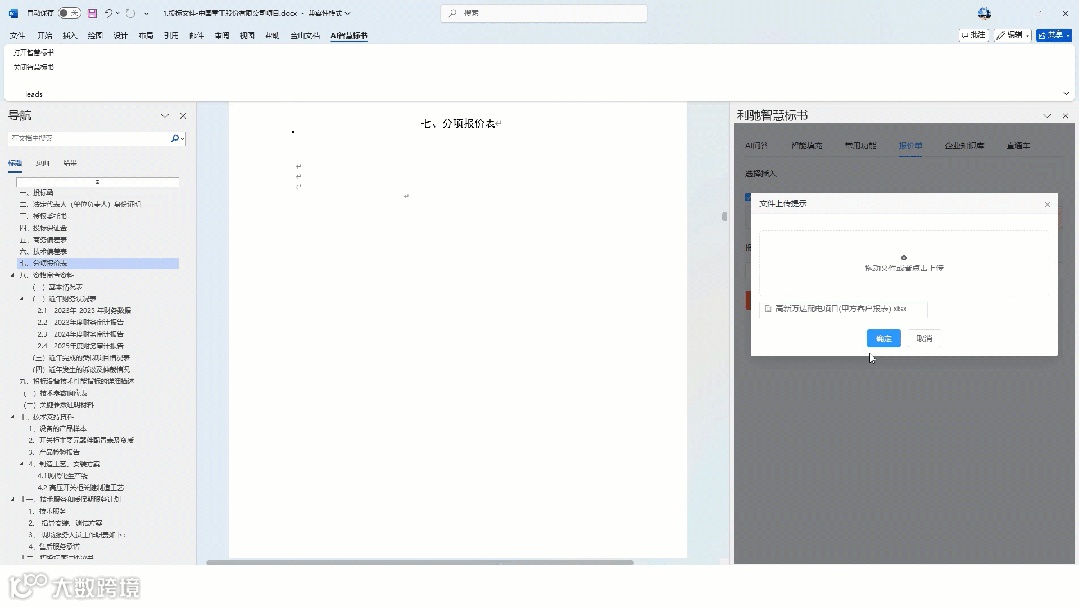Click the Redo icon in title bar
The image size is (1079, 607).
click(130, 13)
